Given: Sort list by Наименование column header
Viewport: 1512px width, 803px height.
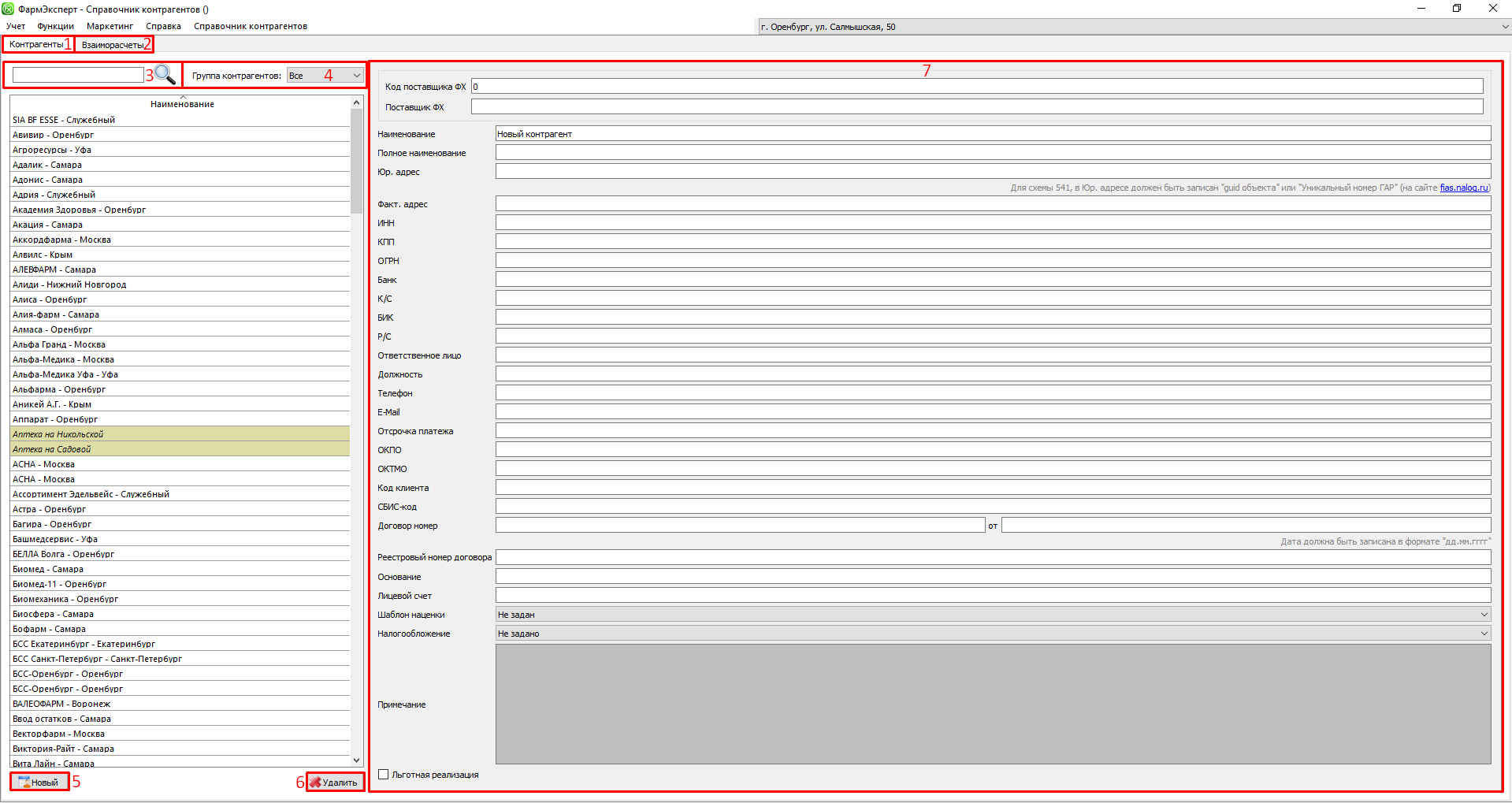Looking at the screenshot, I should (x=182, y=104).
